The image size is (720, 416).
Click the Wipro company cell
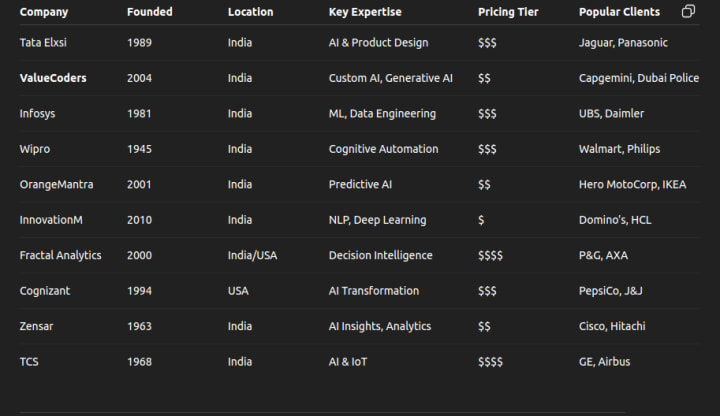tap(35, 149)
